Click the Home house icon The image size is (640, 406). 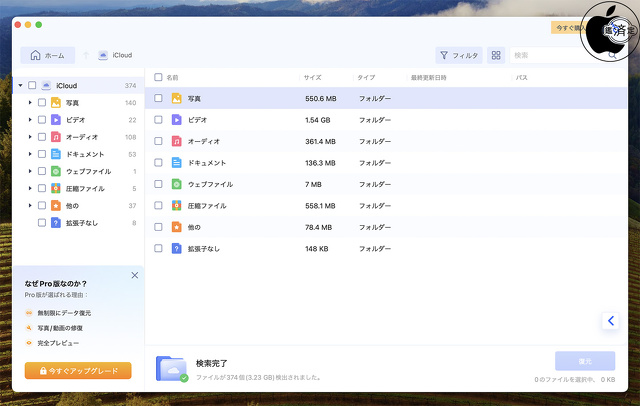(x=36, y=55)
